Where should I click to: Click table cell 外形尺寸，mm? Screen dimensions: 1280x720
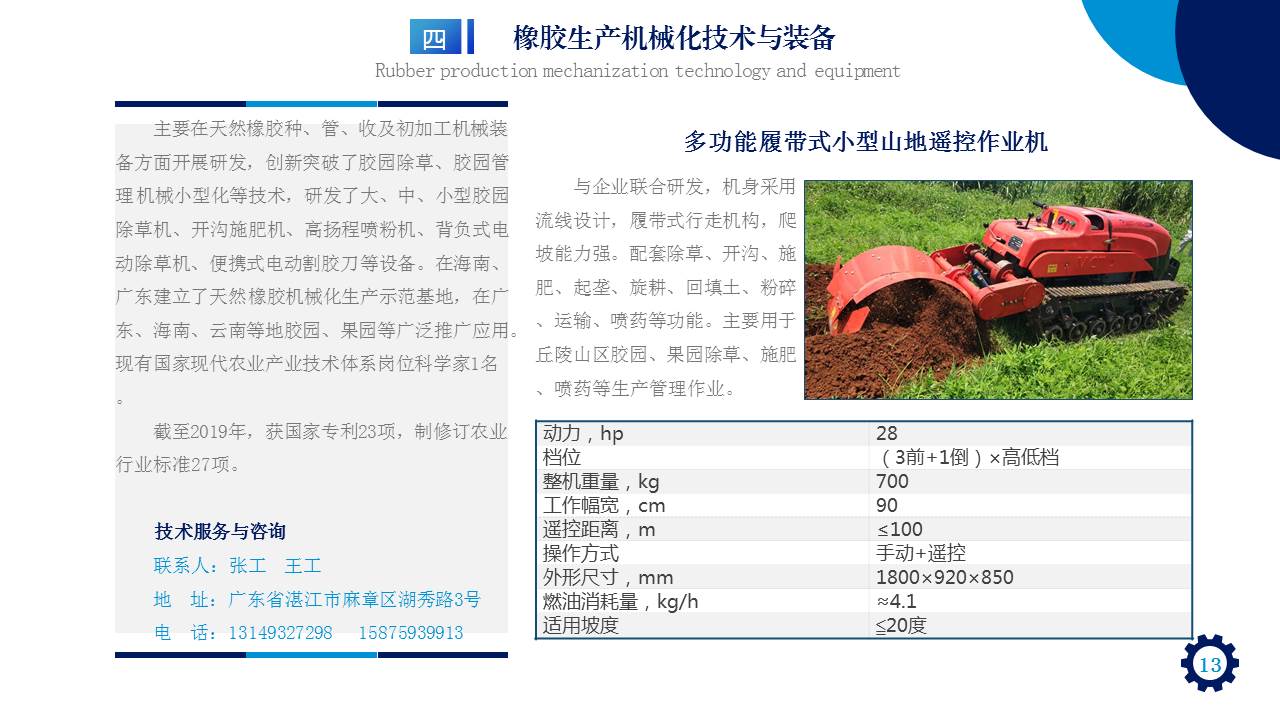704,577
